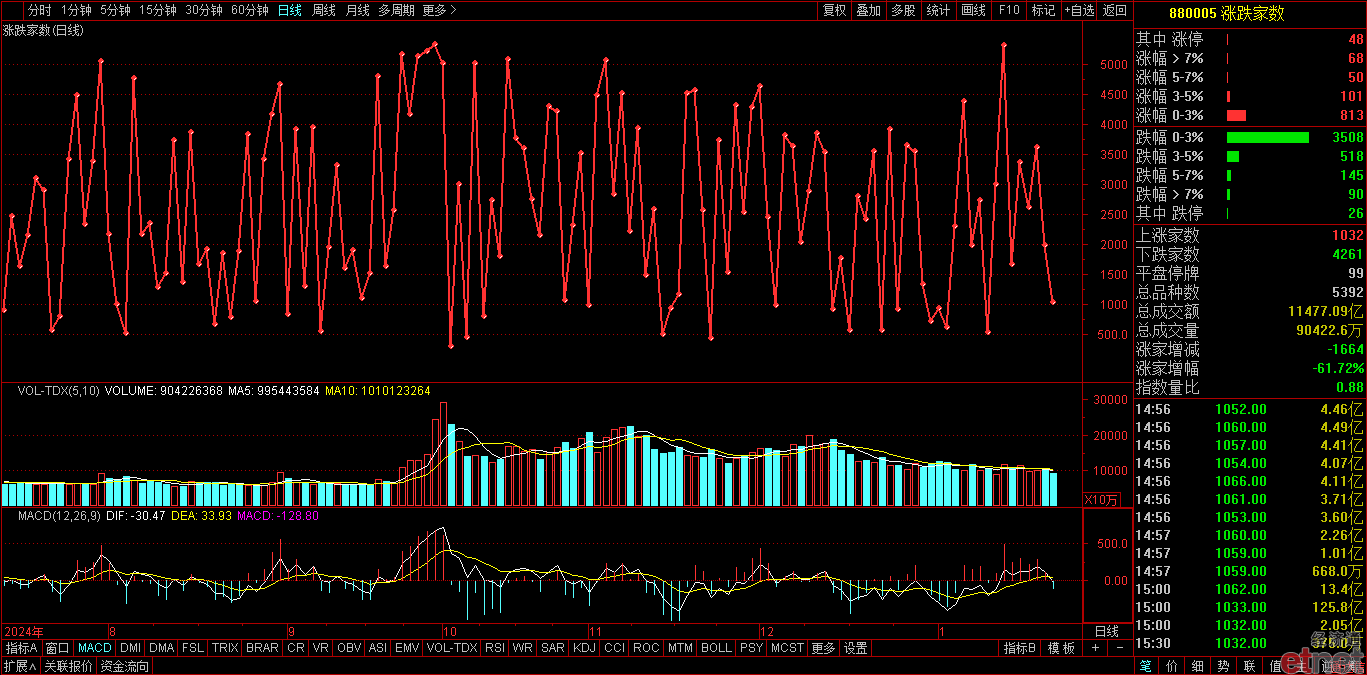1367x675 pixels.
Task: Select the MCST indicator tab
Action: point(787,648)
